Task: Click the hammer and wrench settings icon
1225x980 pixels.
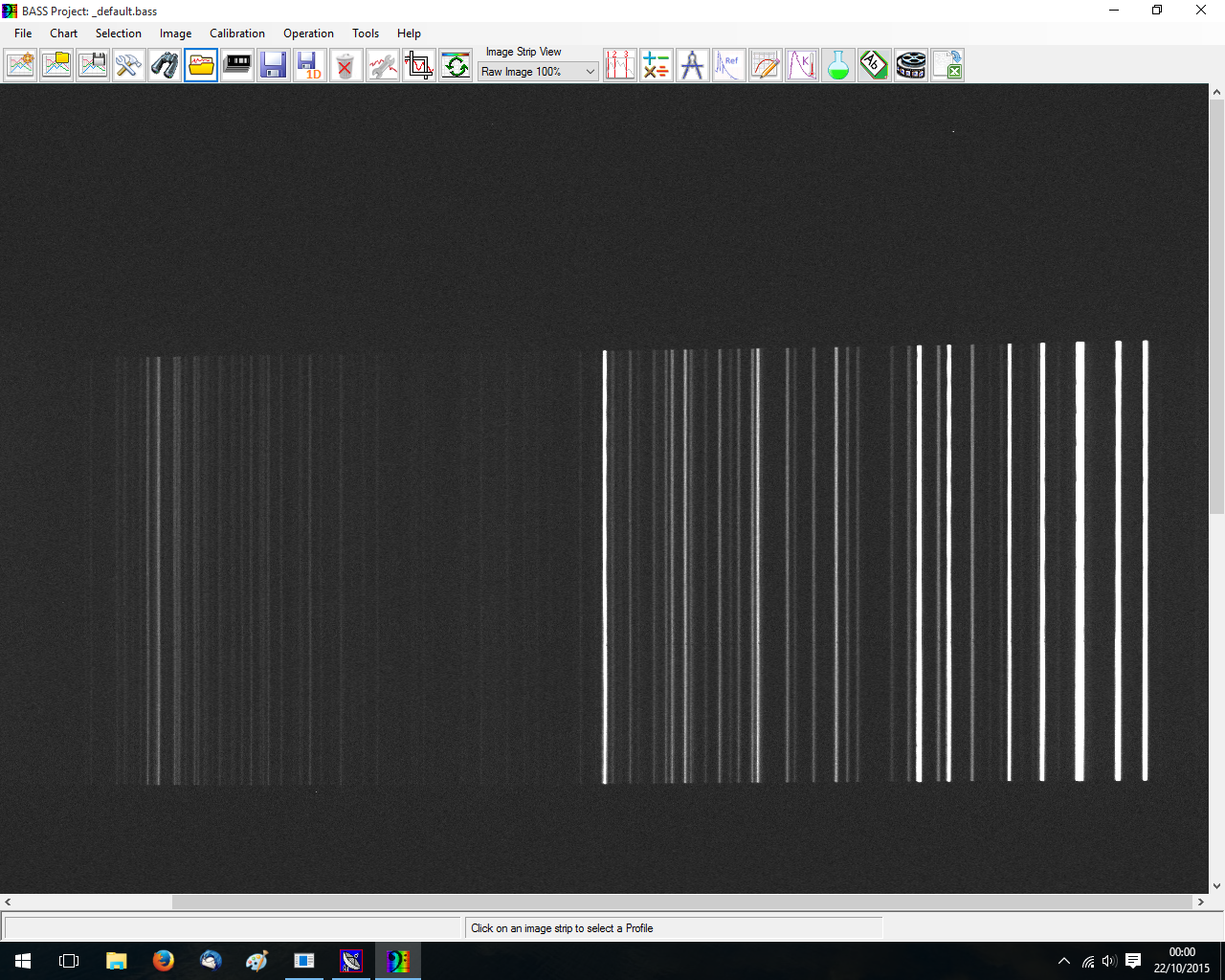Action: coord(128,66)
